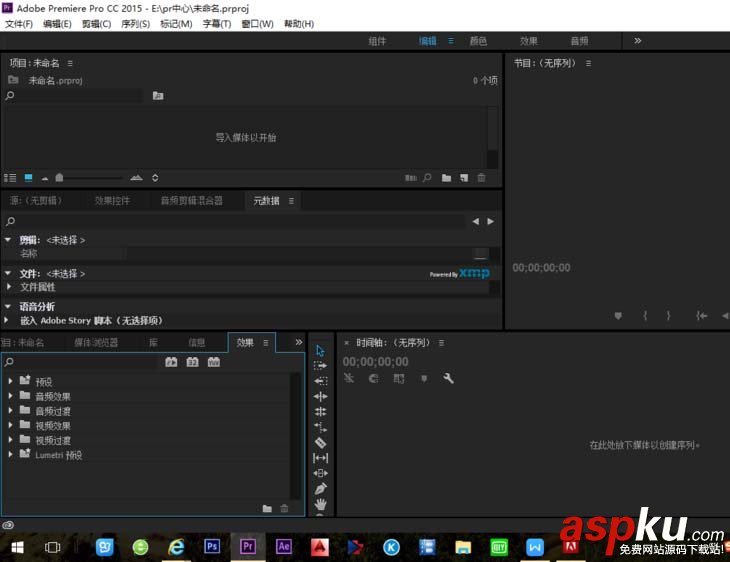The image size is (730, 562).
Task: Switch to the 媒体浏览器 tab
Action: point(96,343)
